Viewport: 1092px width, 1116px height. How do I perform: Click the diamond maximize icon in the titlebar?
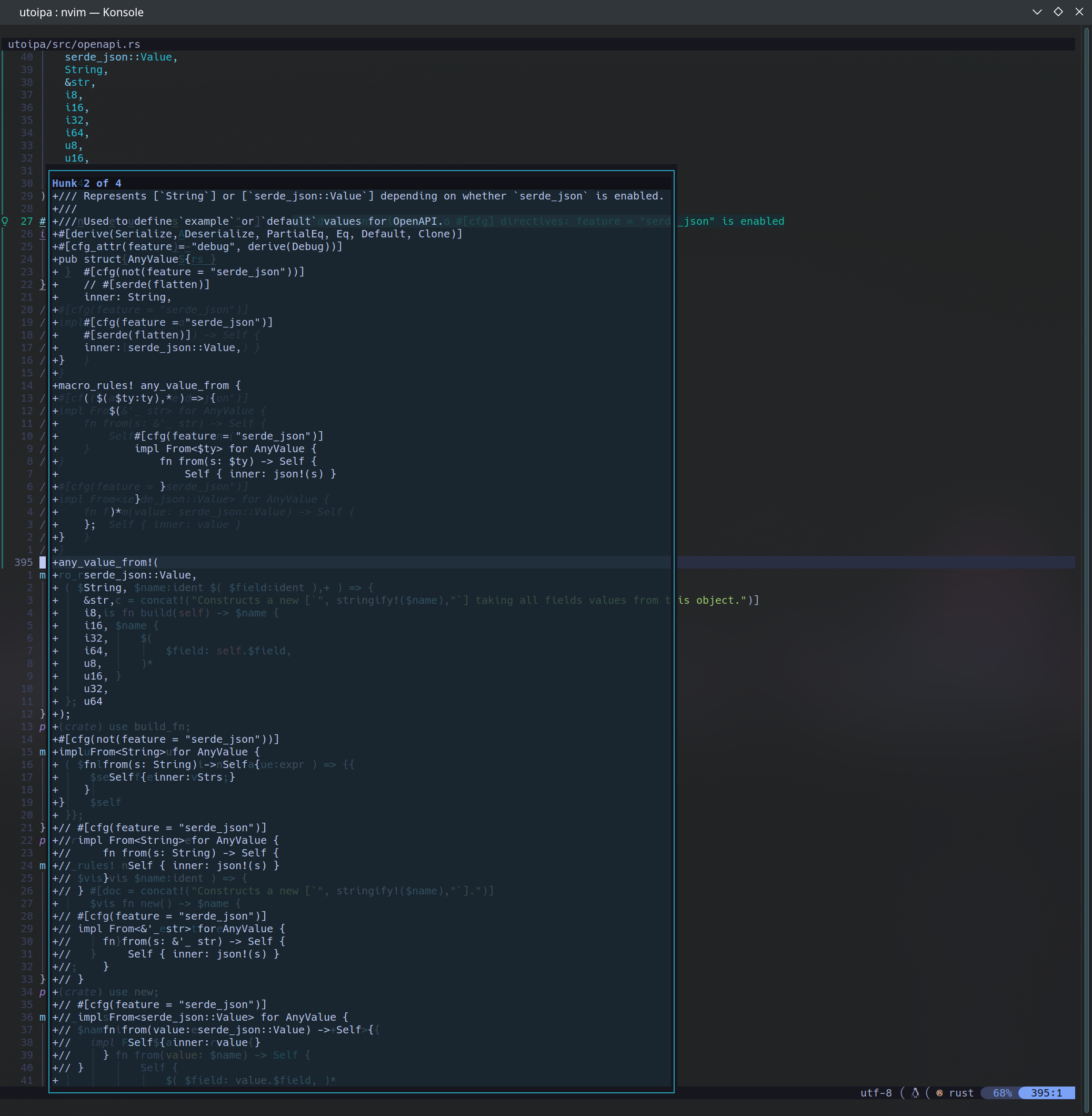[x=1058, y=12]
